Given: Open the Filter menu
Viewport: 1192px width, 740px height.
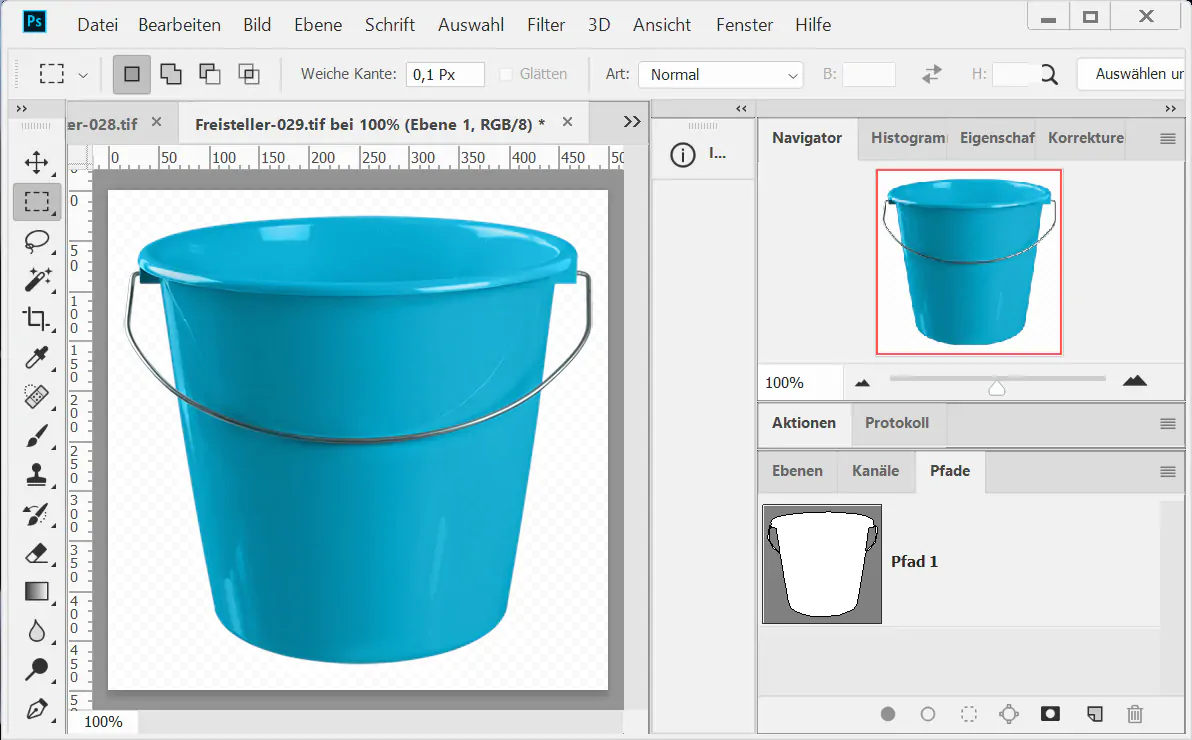Looking at the screenshot, I should [546, 25].
